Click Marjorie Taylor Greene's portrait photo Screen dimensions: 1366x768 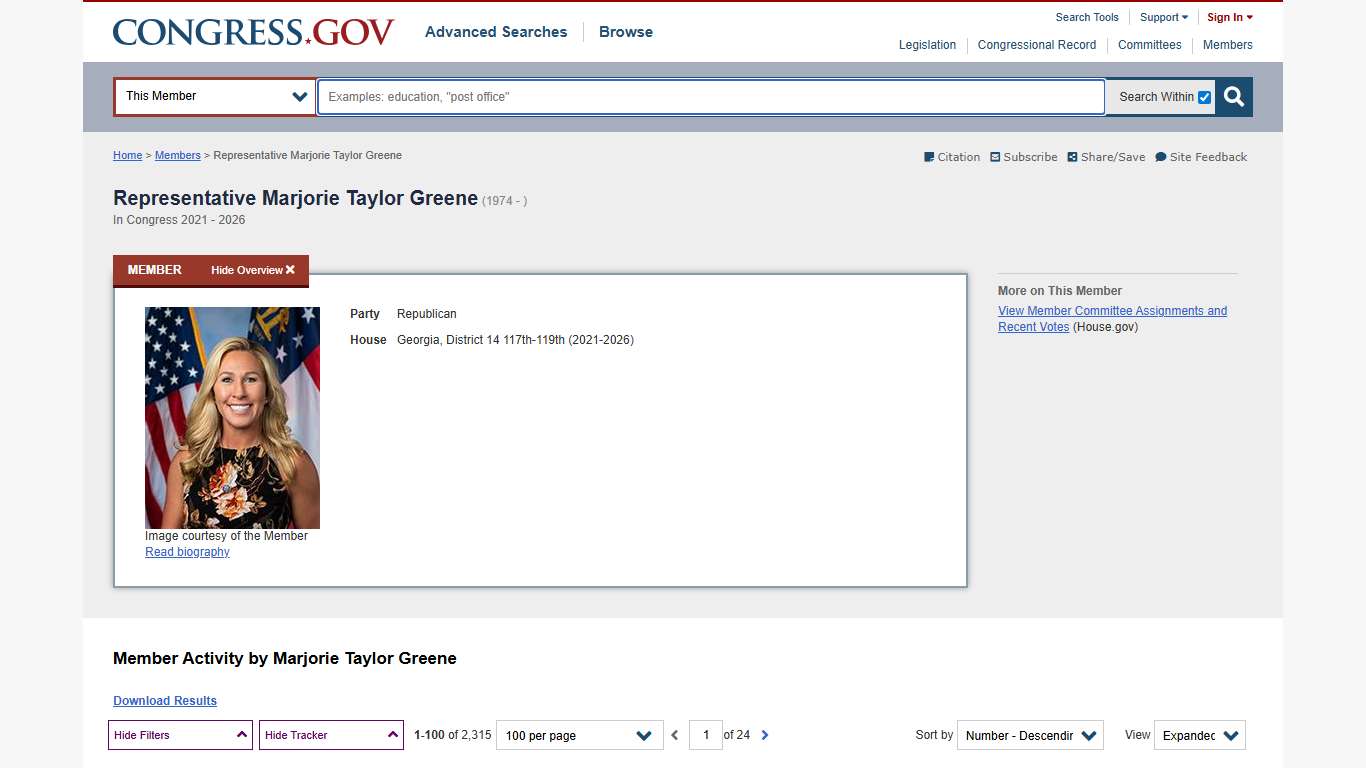[232, 417]
